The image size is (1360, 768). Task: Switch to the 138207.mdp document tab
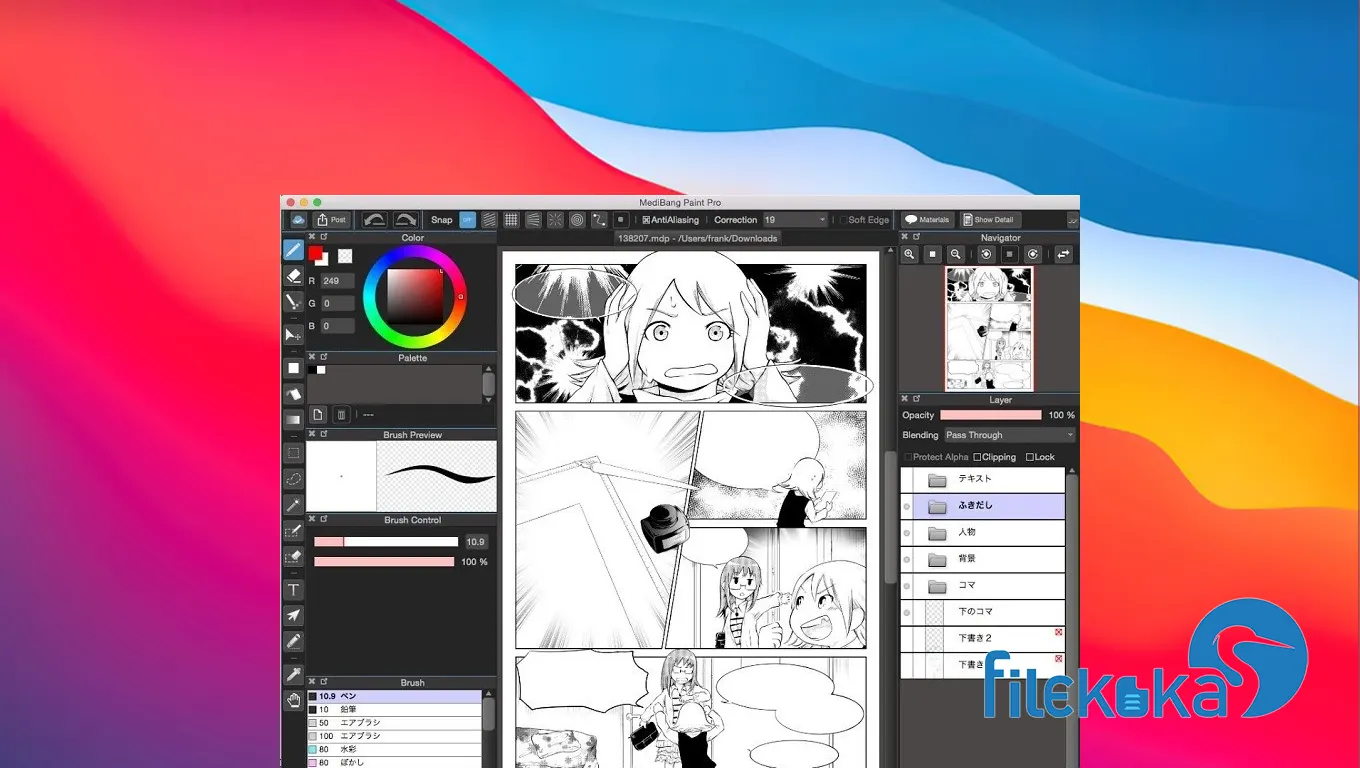click(x=697, y=238)
